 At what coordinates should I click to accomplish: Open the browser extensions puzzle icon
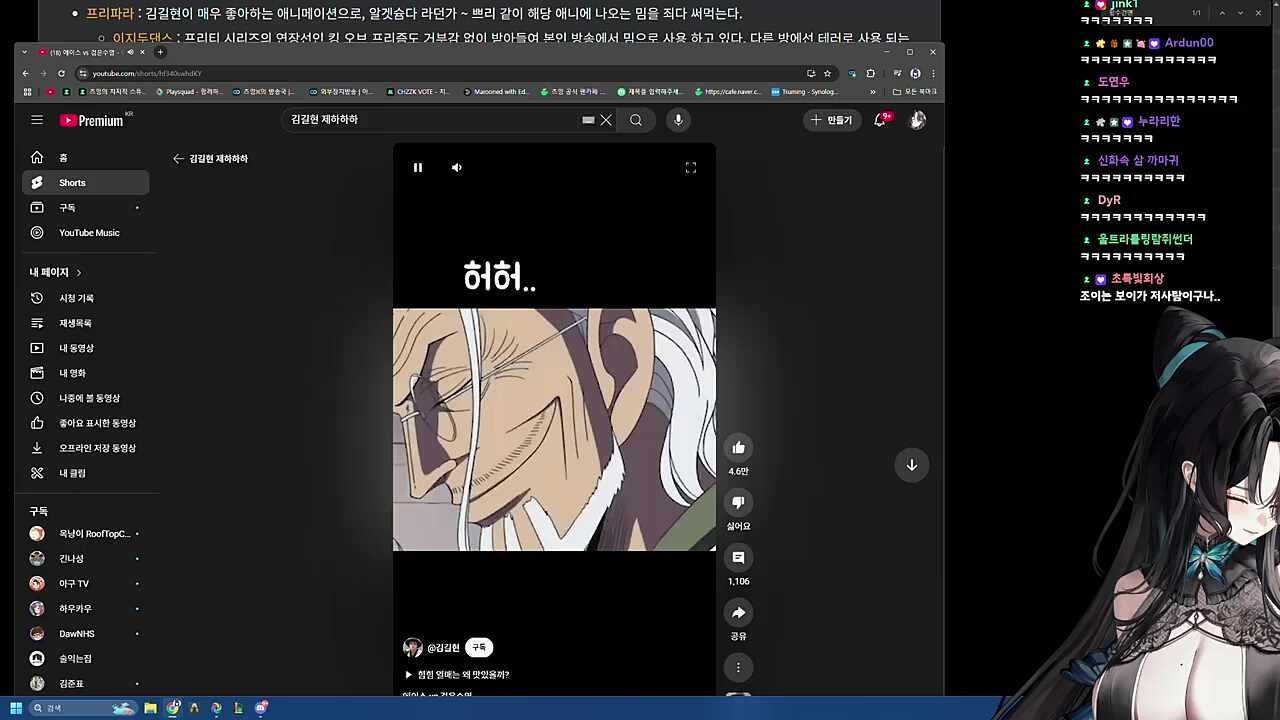click(x=870, y=73)
